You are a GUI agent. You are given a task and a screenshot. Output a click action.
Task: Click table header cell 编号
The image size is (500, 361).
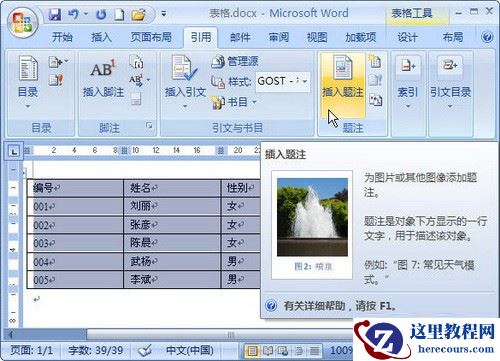pos(75,188)
